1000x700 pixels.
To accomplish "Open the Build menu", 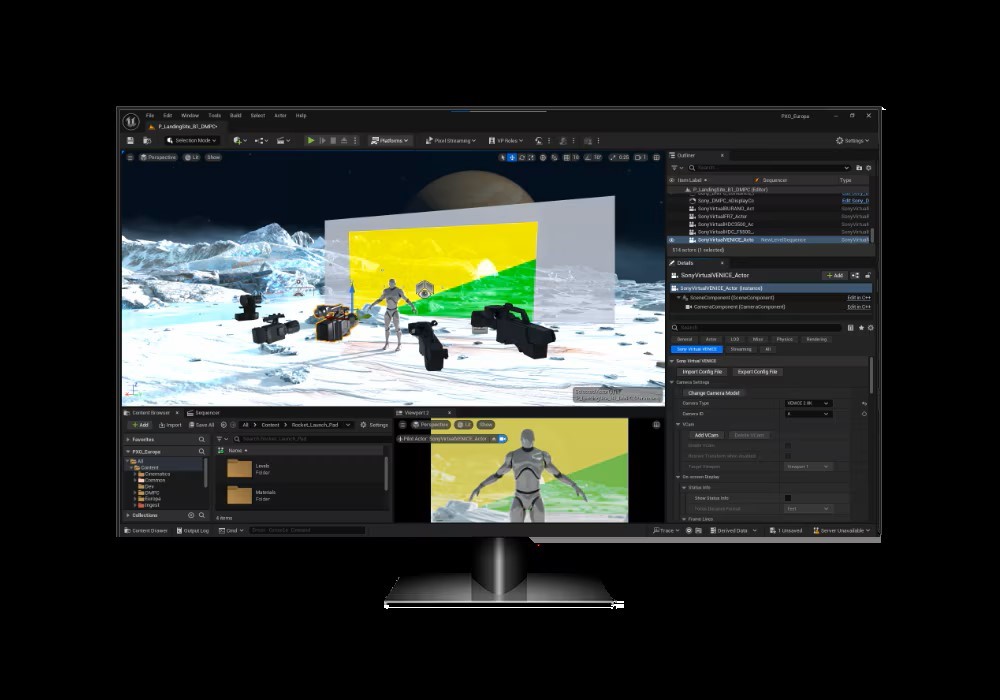I will [x=236, y=116].
